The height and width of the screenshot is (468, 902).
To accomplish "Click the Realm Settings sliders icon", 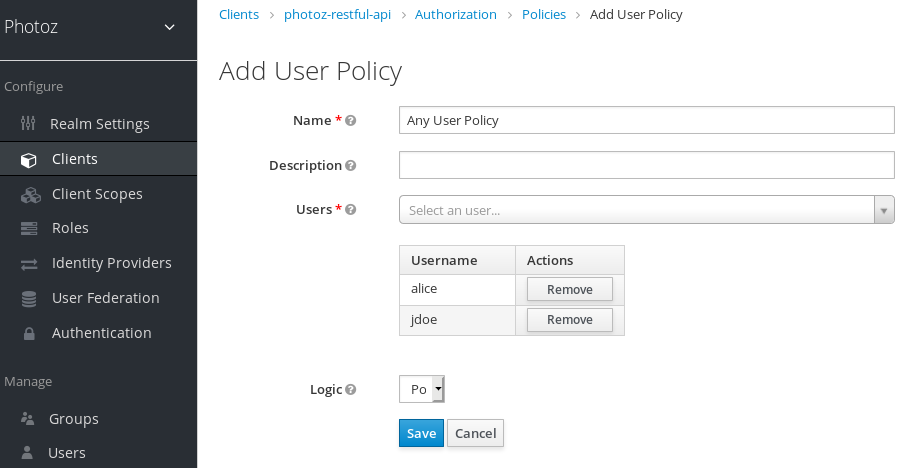I will 28,124.
